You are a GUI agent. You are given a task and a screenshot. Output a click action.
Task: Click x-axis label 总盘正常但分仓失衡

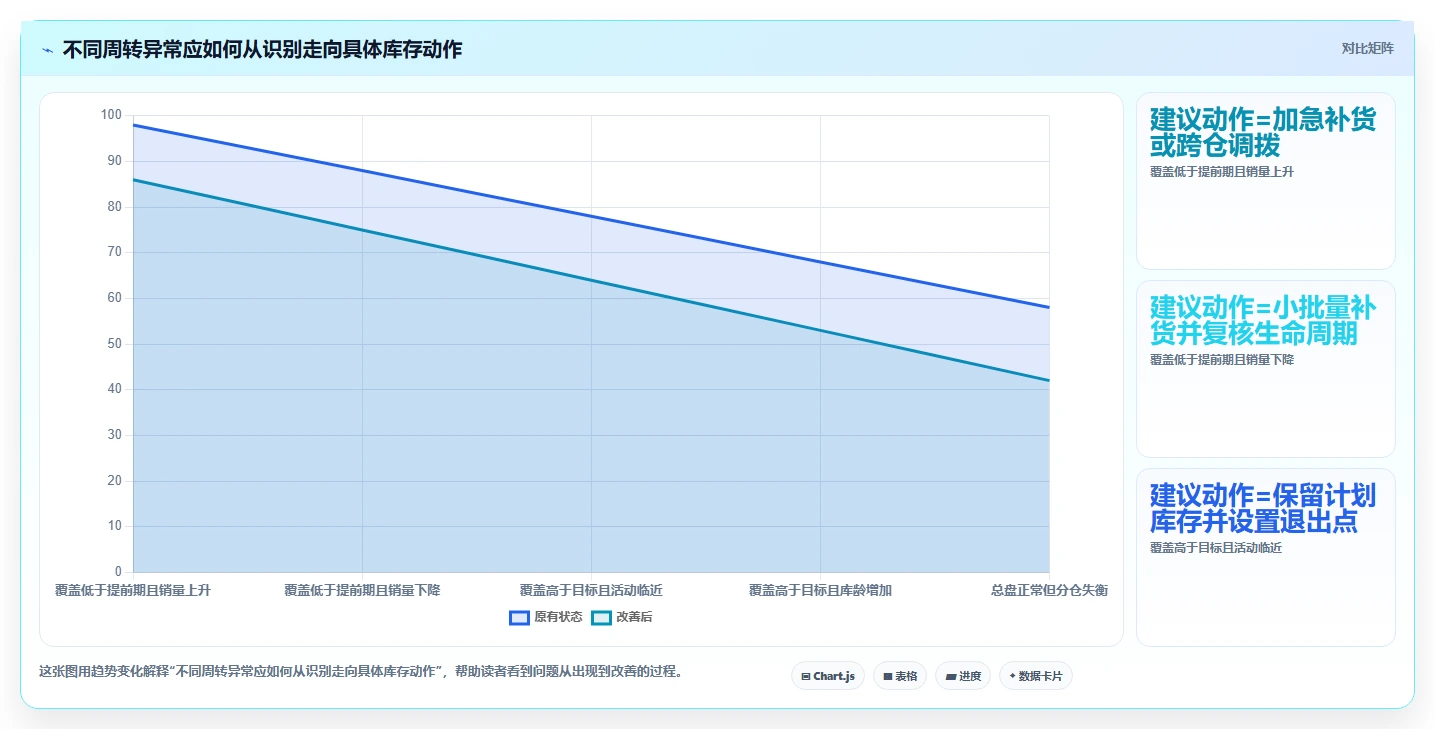(1049, 591)
